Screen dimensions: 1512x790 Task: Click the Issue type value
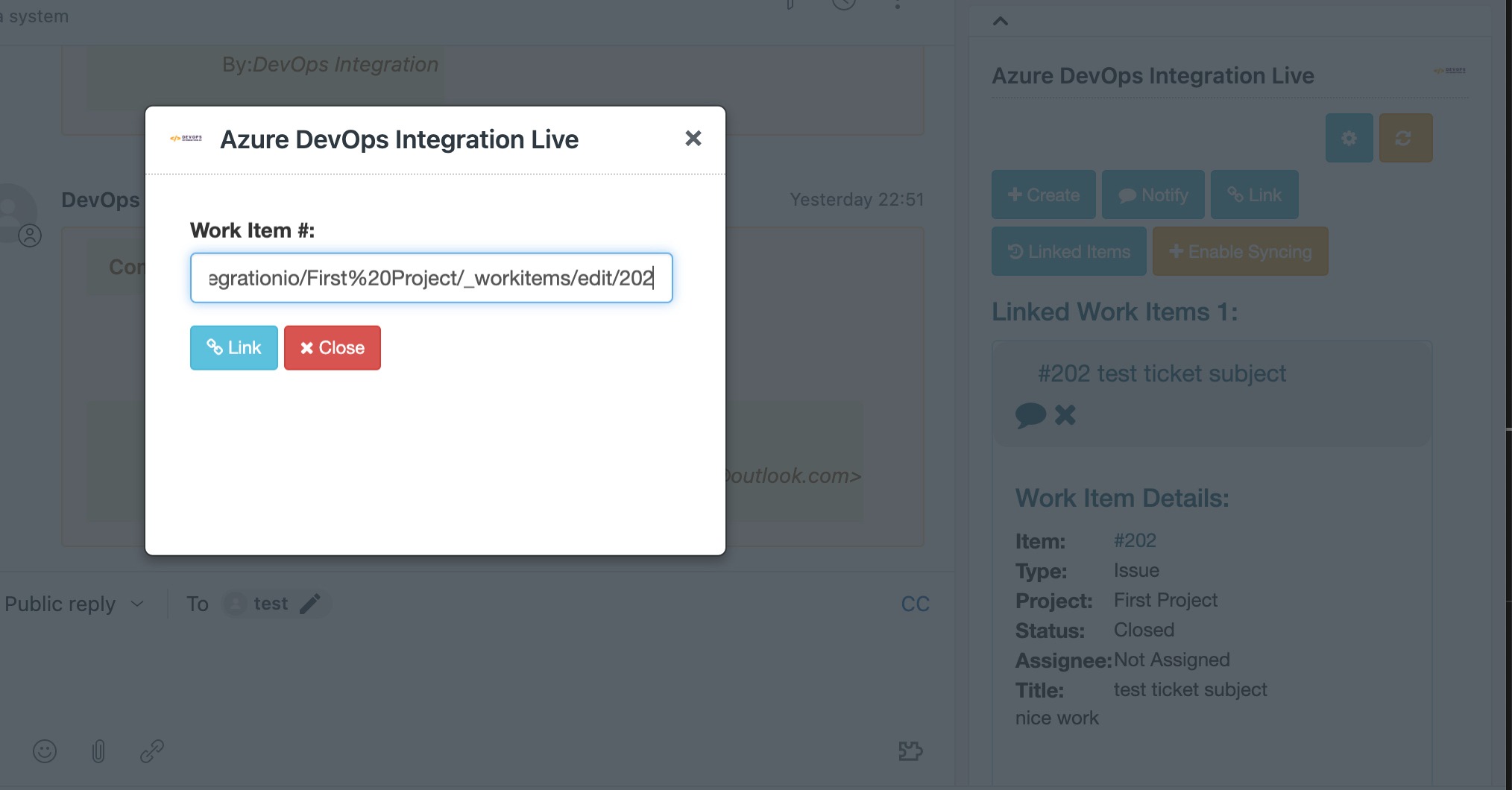click(1136, 570)
